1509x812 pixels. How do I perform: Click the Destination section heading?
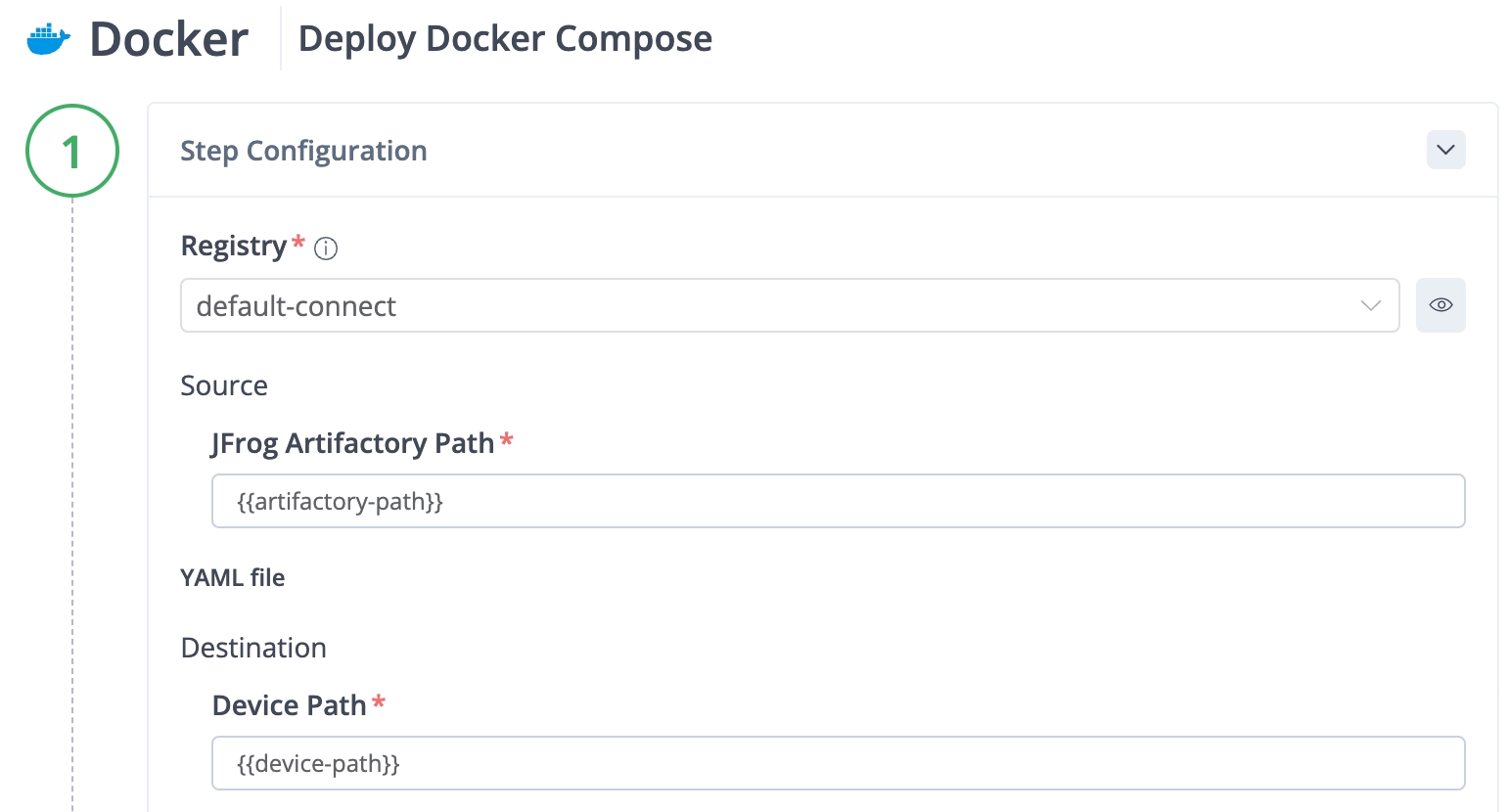[x=253, y=648]
